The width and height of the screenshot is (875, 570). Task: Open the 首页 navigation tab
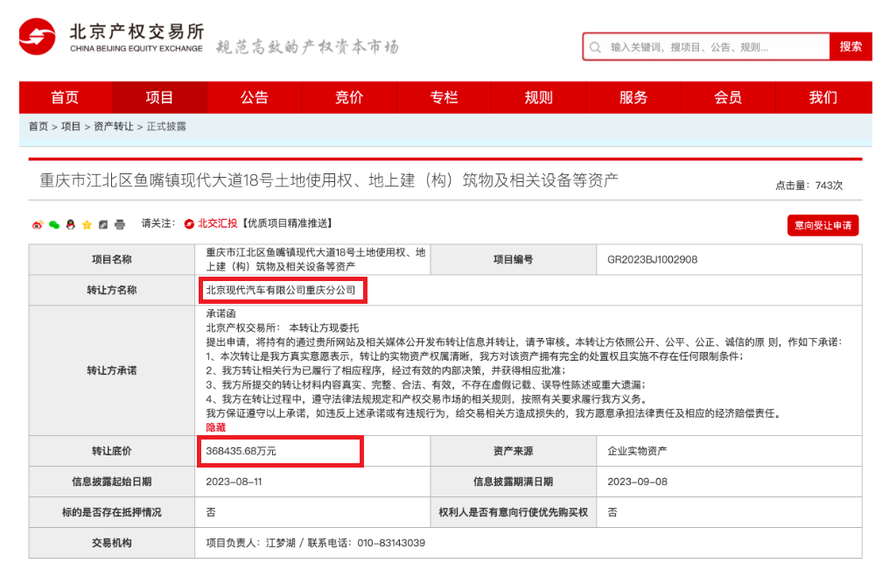(x=65, y=98)
